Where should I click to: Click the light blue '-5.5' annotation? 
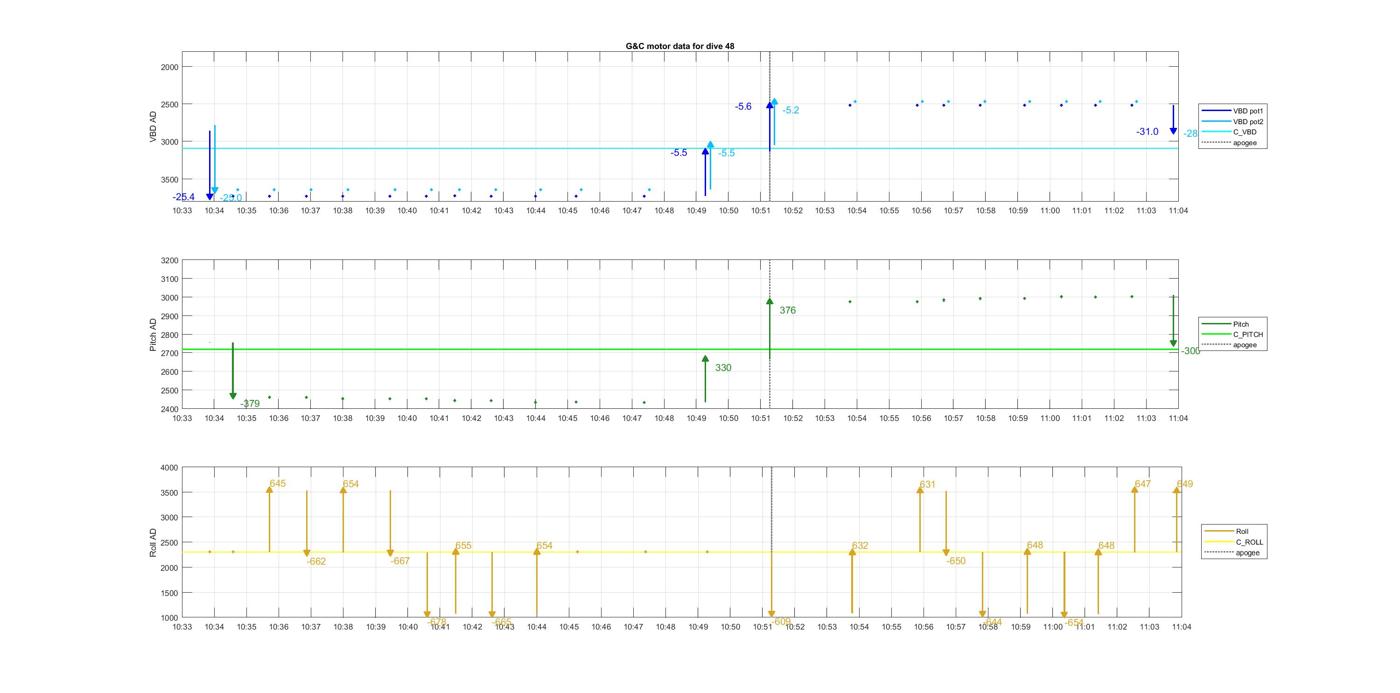[x=726, y=153]
